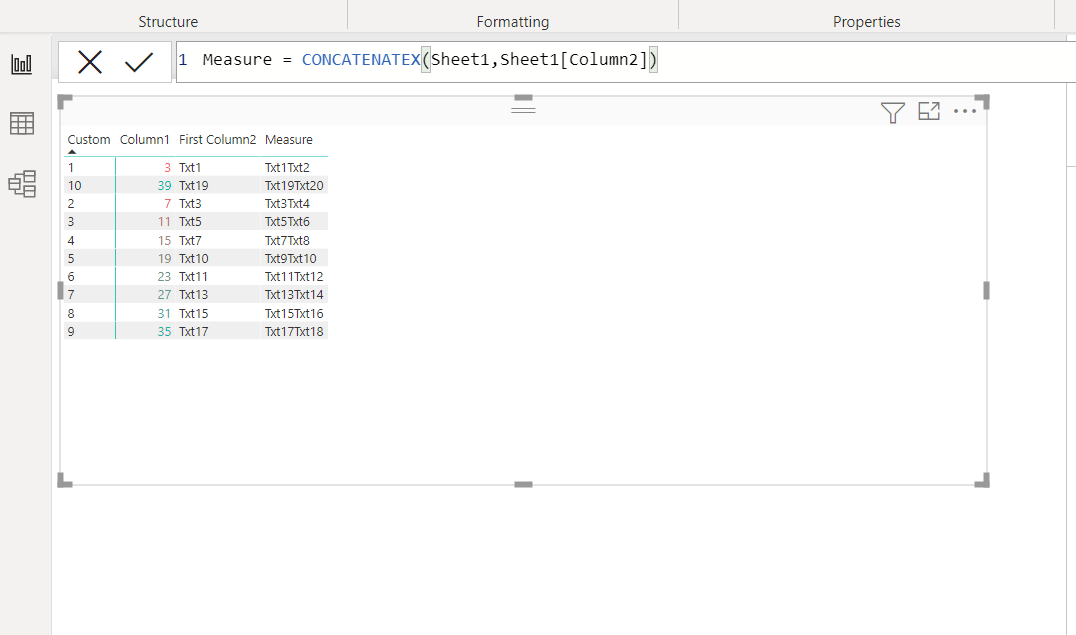Select the cell Txt3Txt4
Viewport: 1076px width, 635px height.
[287, 204]
